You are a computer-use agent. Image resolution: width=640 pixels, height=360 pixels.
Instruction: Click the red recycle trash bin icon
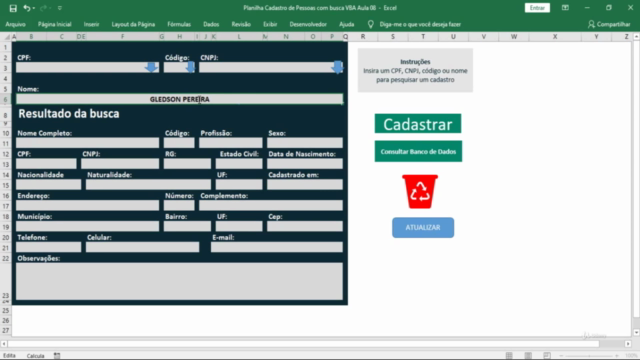pyautogui.click(x=420, y=191)
